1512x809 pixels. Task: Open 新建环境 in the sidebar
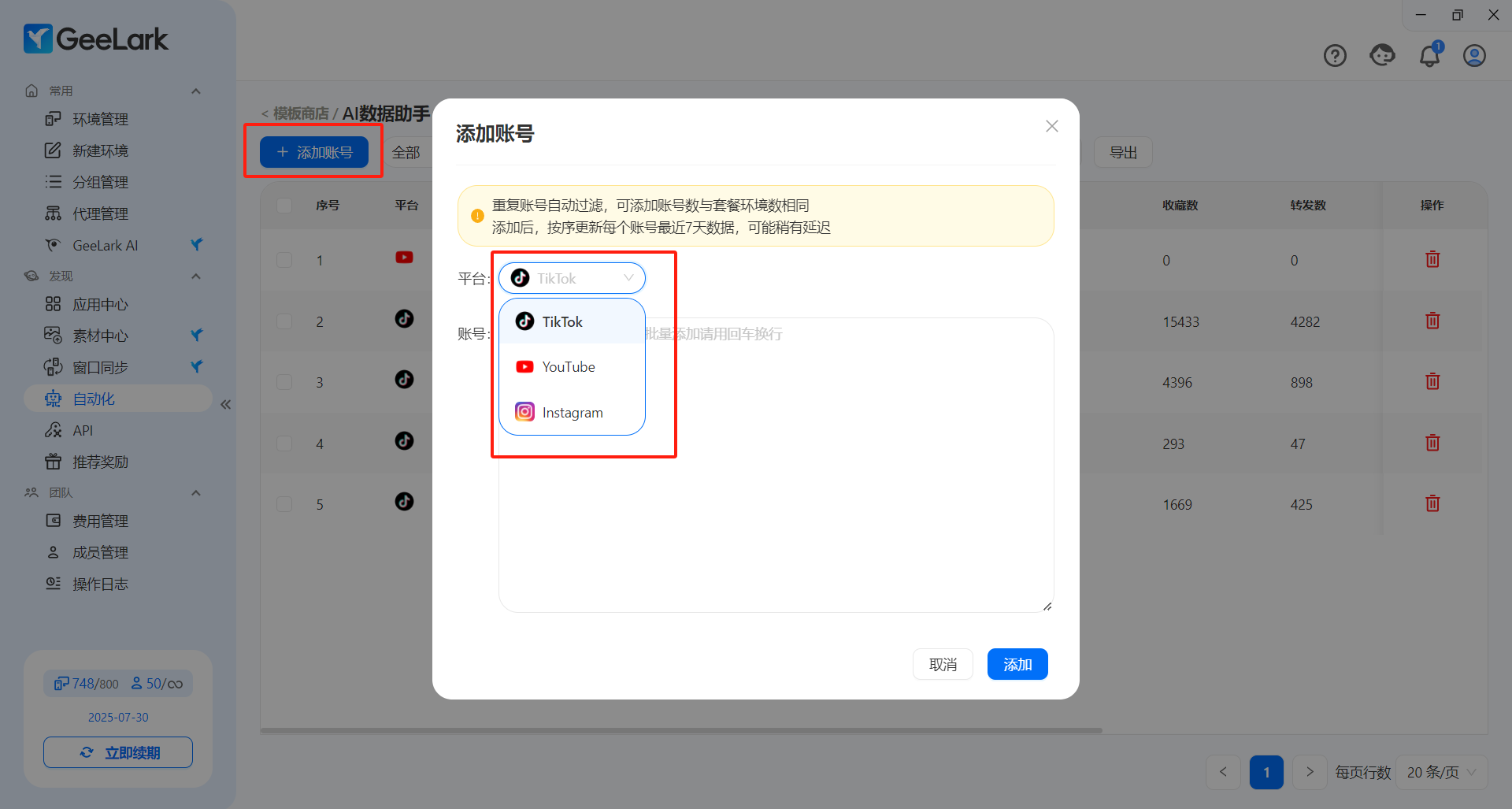pyautogui.click(x=100, y=150)
